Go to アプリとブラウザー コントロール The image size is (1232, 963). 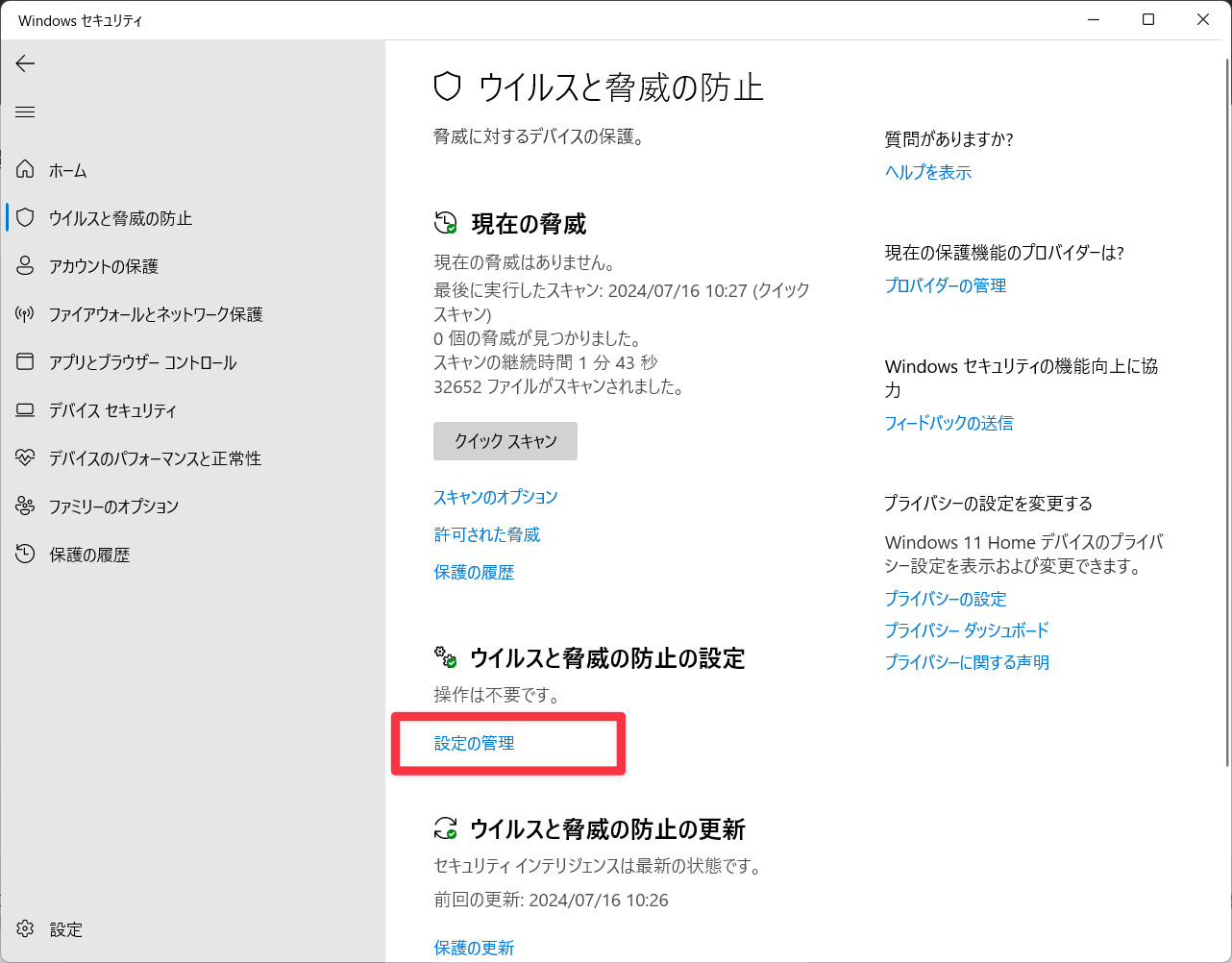142,362
